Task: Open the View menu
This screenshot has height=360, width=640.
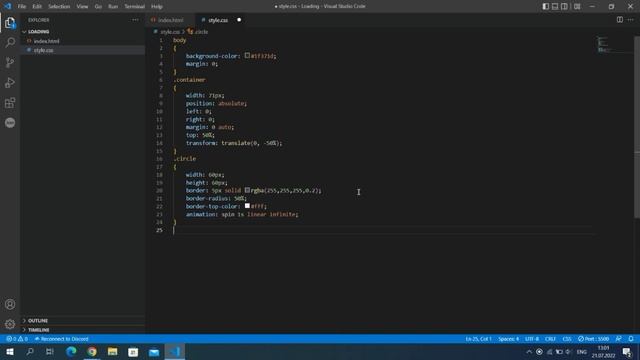Action: 82,7
